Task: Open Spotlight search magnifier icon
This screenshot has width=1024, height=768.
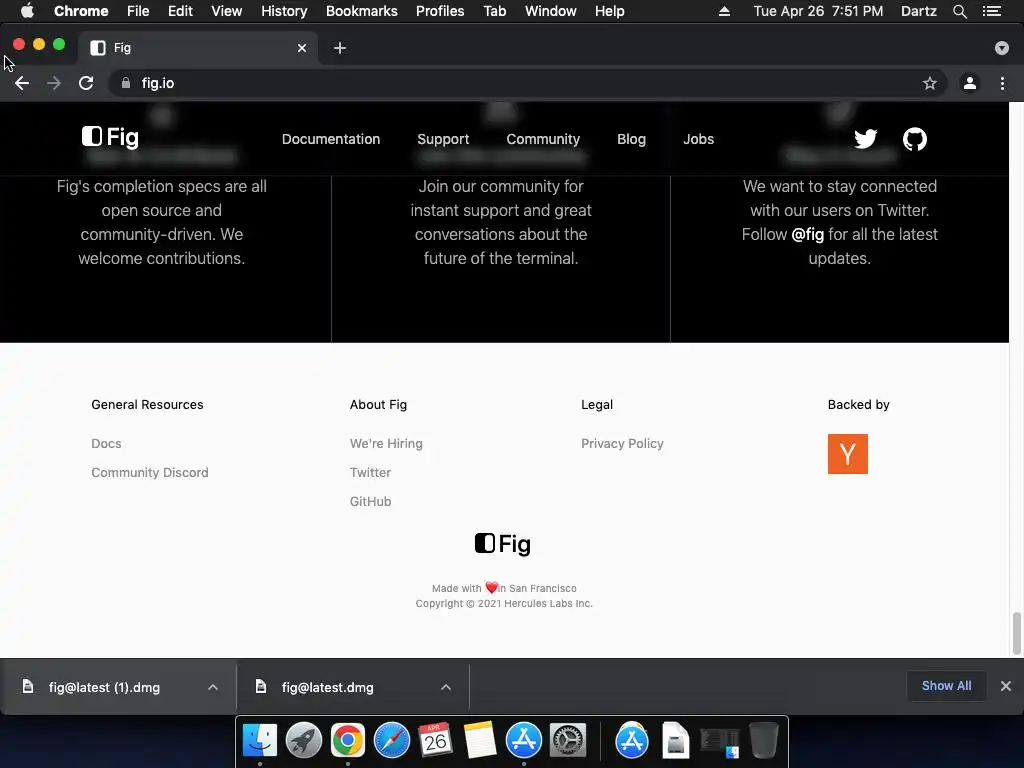Action: 959,11
